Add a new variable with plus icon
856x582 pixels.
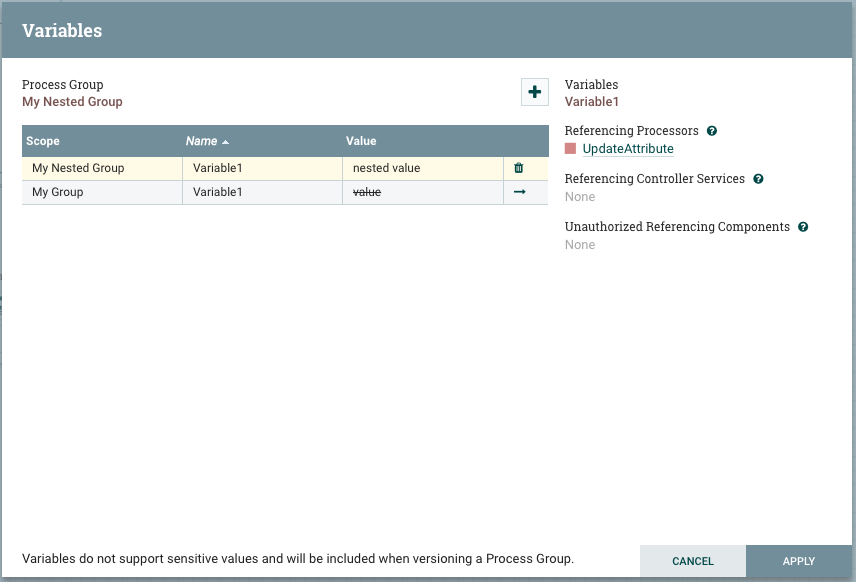point(534,92)
